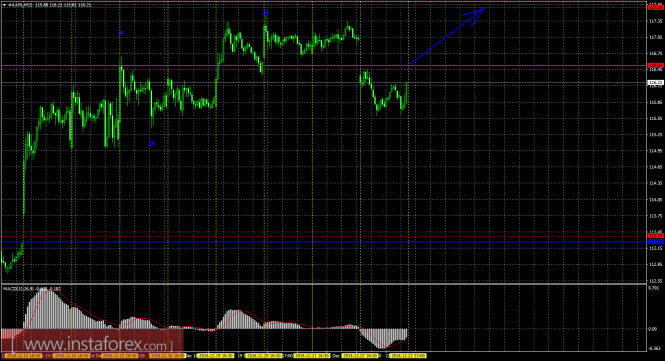Select the blue cross marker above first peak
The width and height of the screenshot is (665, 361).
point(121,33)
